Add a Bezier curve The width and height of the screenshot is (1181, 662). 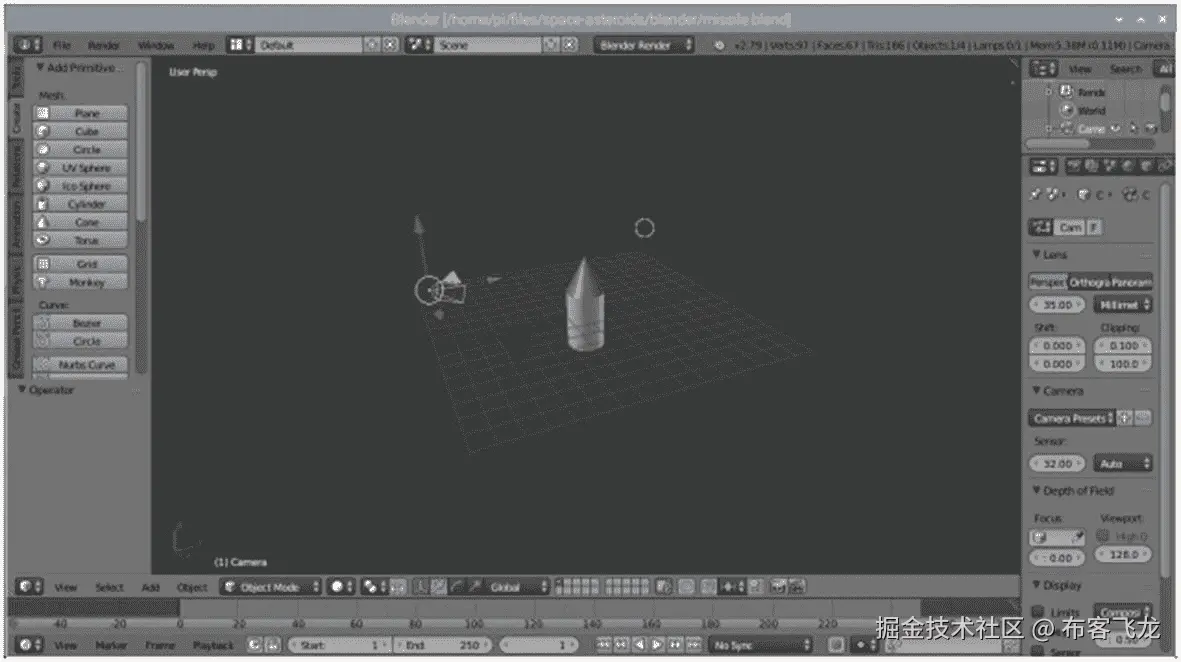[x=80, y=323]
